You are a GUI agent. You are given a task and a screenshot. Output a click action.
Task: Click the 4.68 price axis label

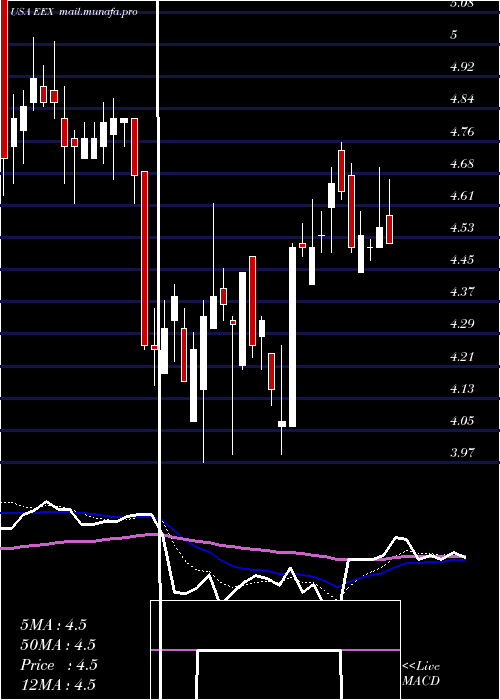462,164
